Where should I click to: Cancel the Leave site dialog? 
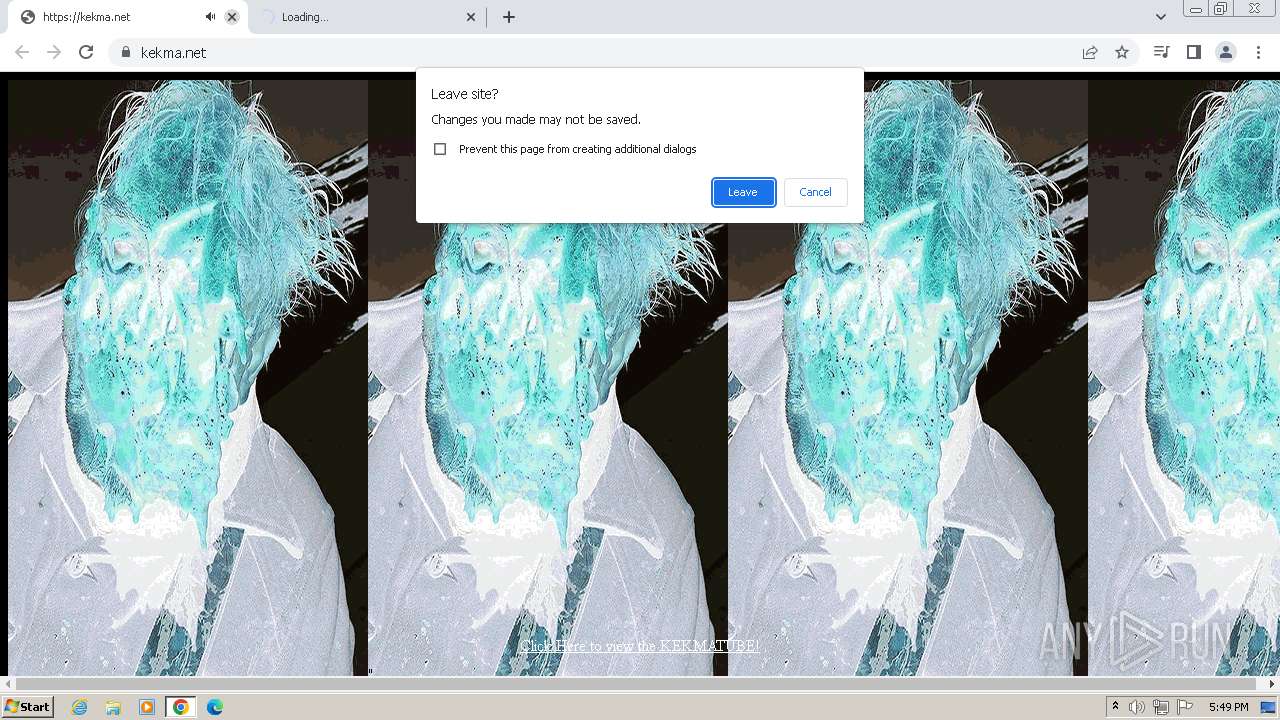pyautogui.click(x=815, y=192)
